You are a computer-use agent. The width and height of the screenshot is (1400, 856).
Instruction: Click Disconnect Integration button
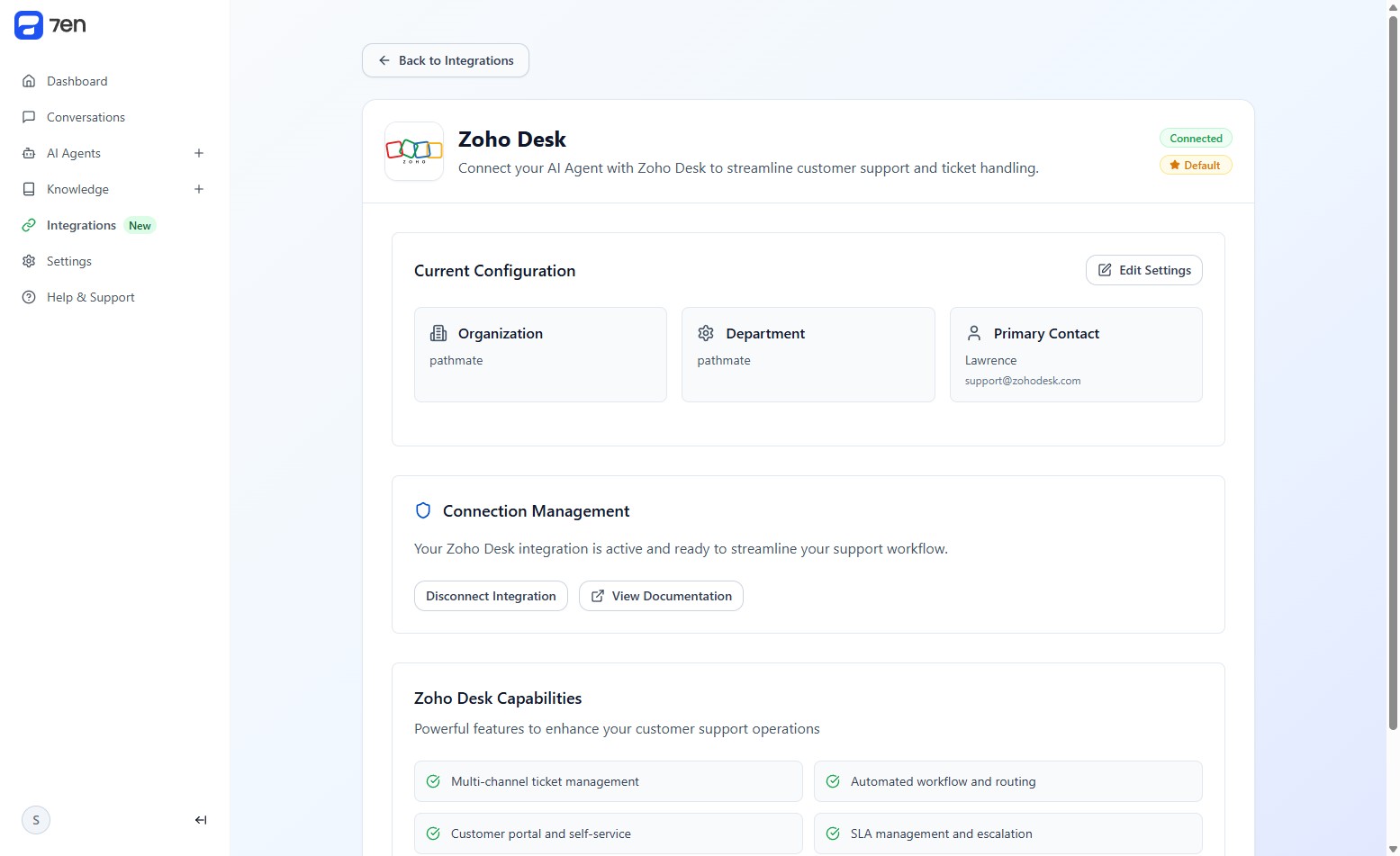coord(491,596)
